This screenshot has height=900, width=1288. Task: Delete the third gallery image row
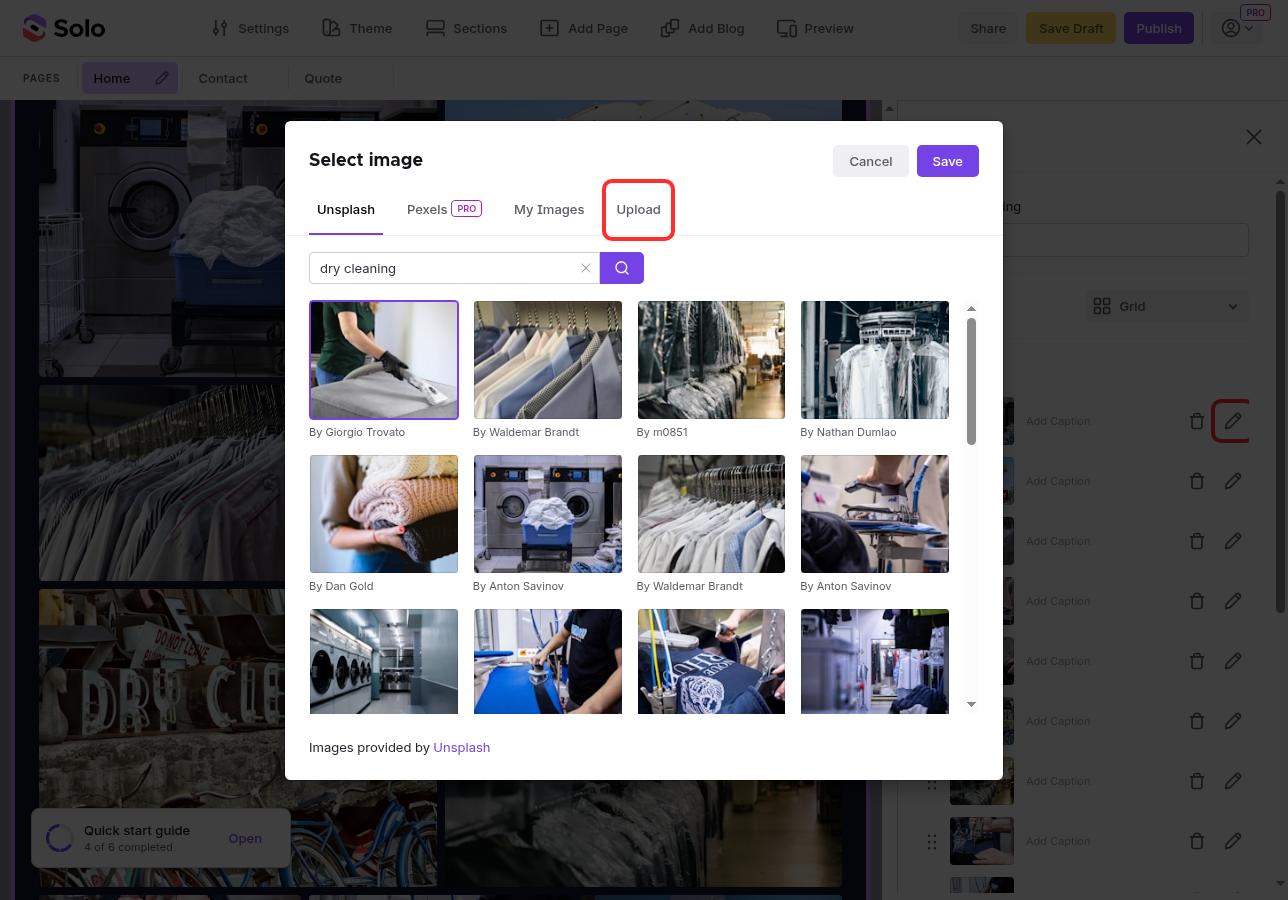(x=1196, y=541)
